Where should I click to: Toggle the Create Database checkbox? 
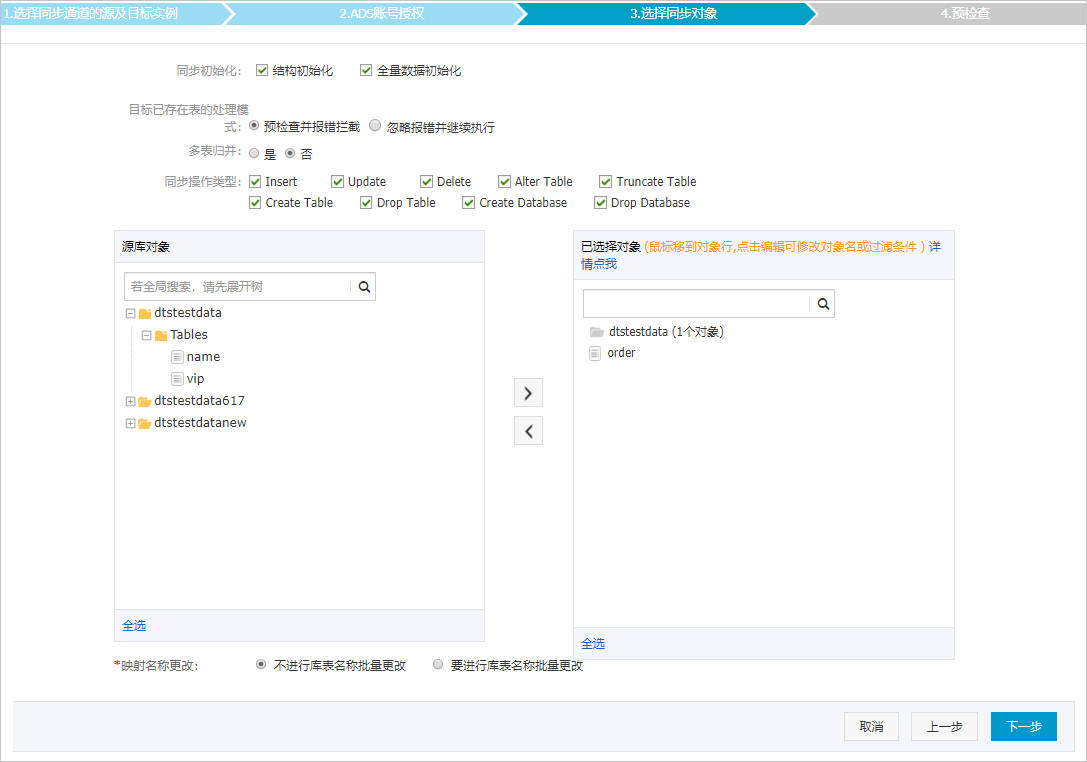(469, 202)
